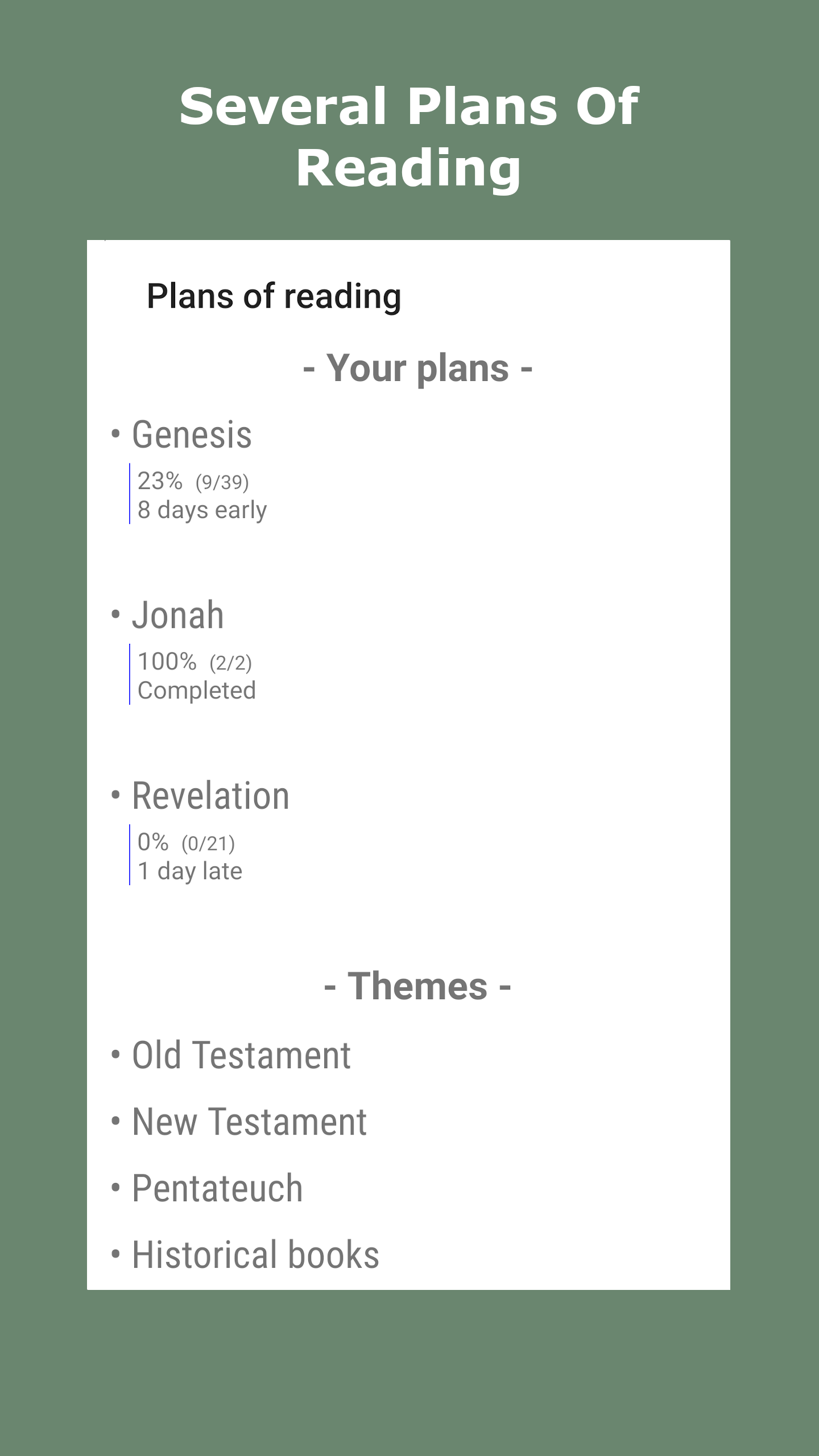Click the "Plans of reading" header
819x1456 pixels.
(x=274, y=296)
